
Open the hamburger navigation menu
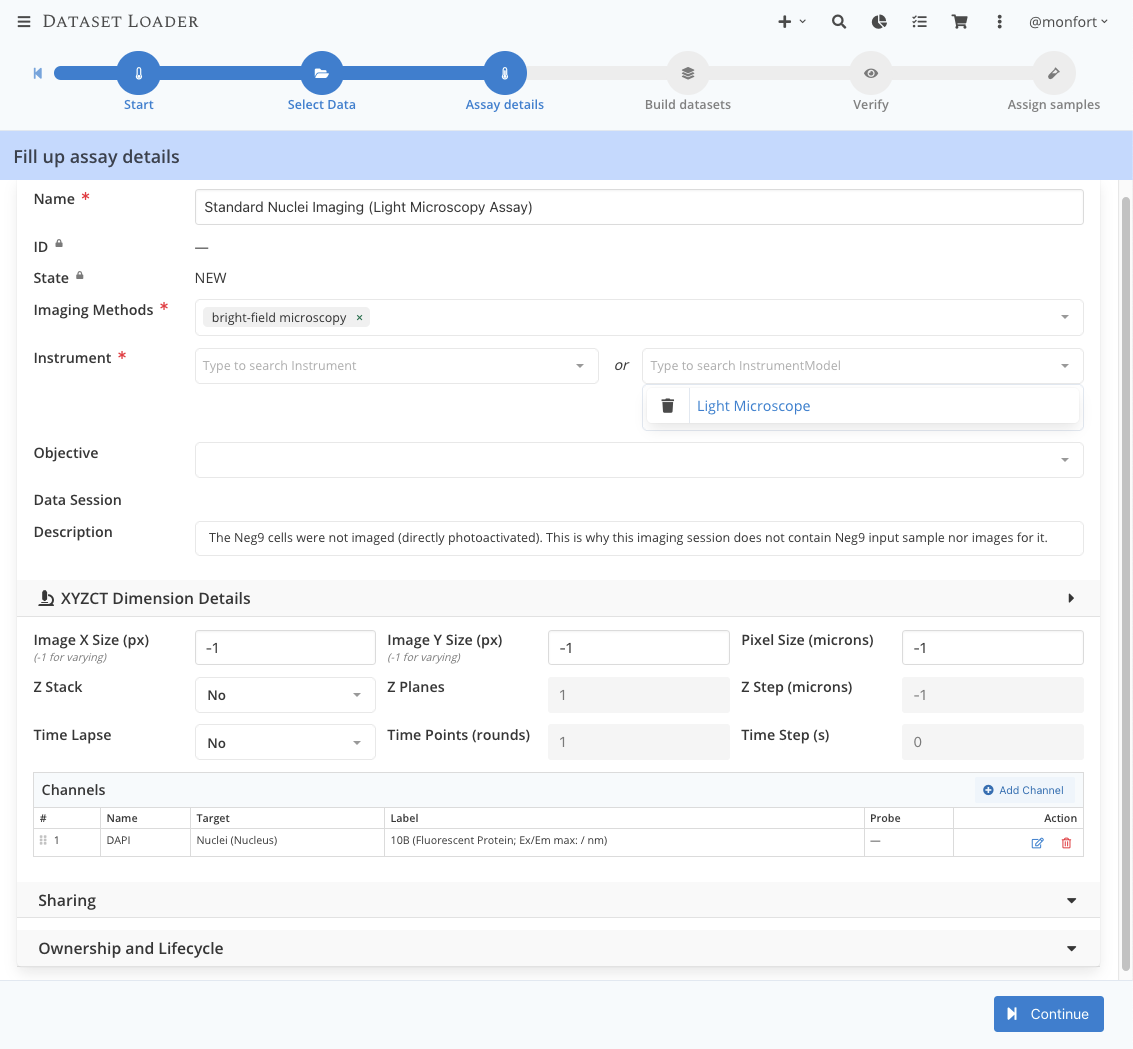coord(24,22)
